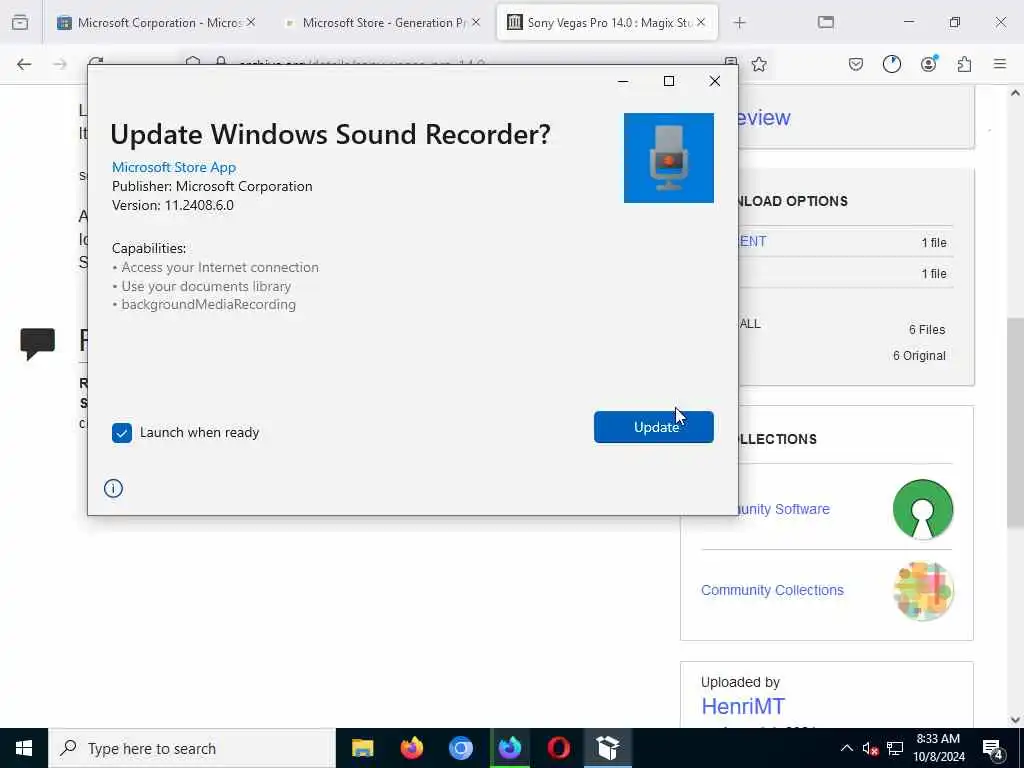
Task: Click the Community Collections colorful thumbnail
Action: 923,590
